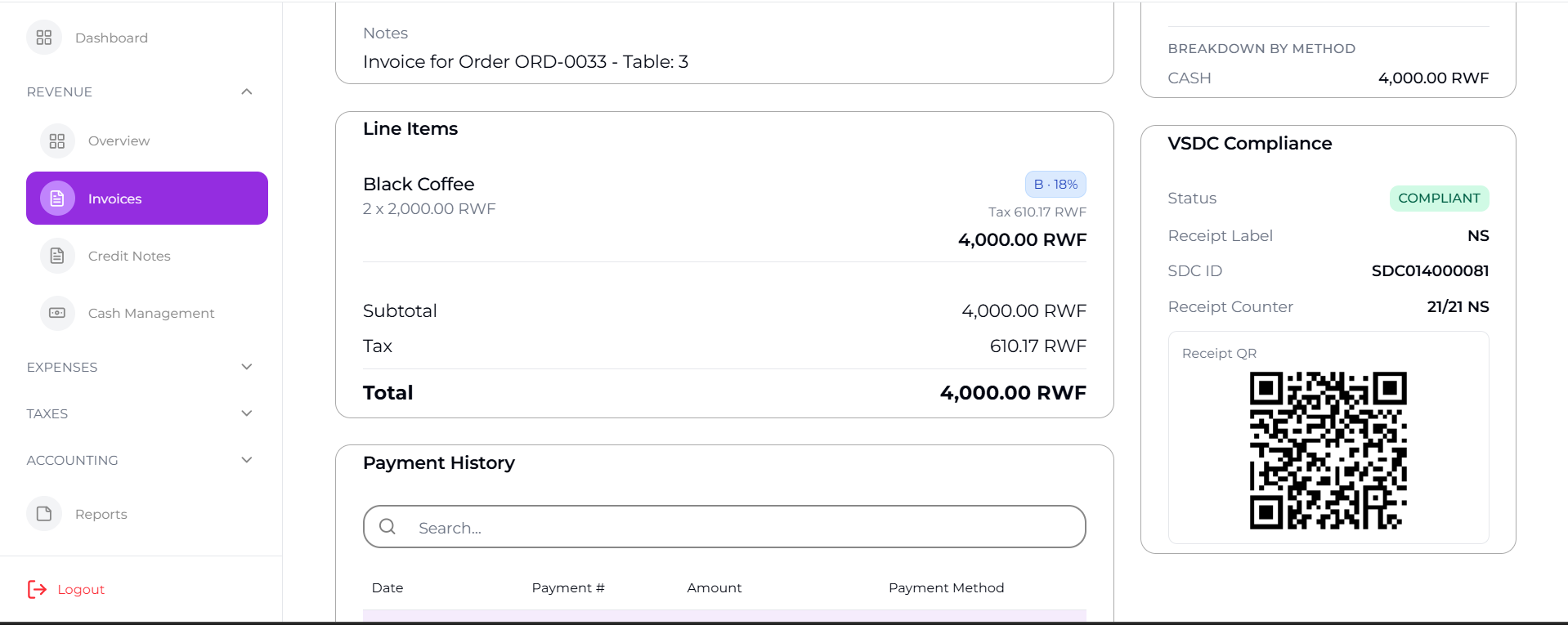Click the BREAKDOWN BY METHOD label
Screen dimensions: 1568x625
(1261, 48)
